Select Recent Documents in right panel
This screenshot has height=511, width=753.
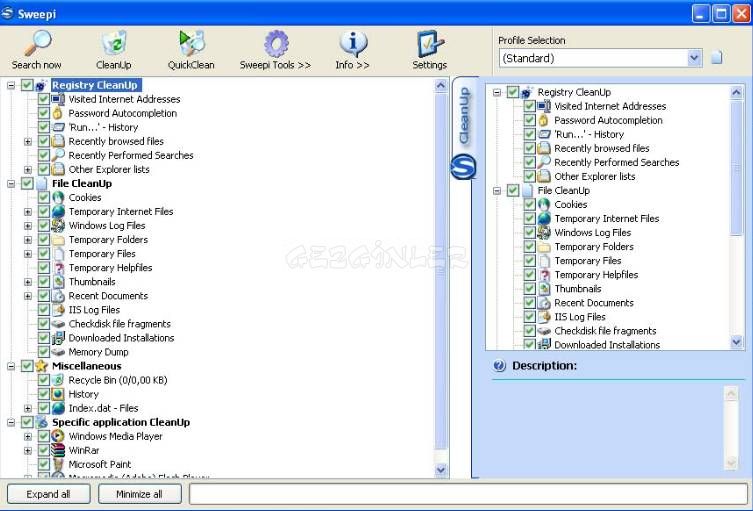click(594, 303)
